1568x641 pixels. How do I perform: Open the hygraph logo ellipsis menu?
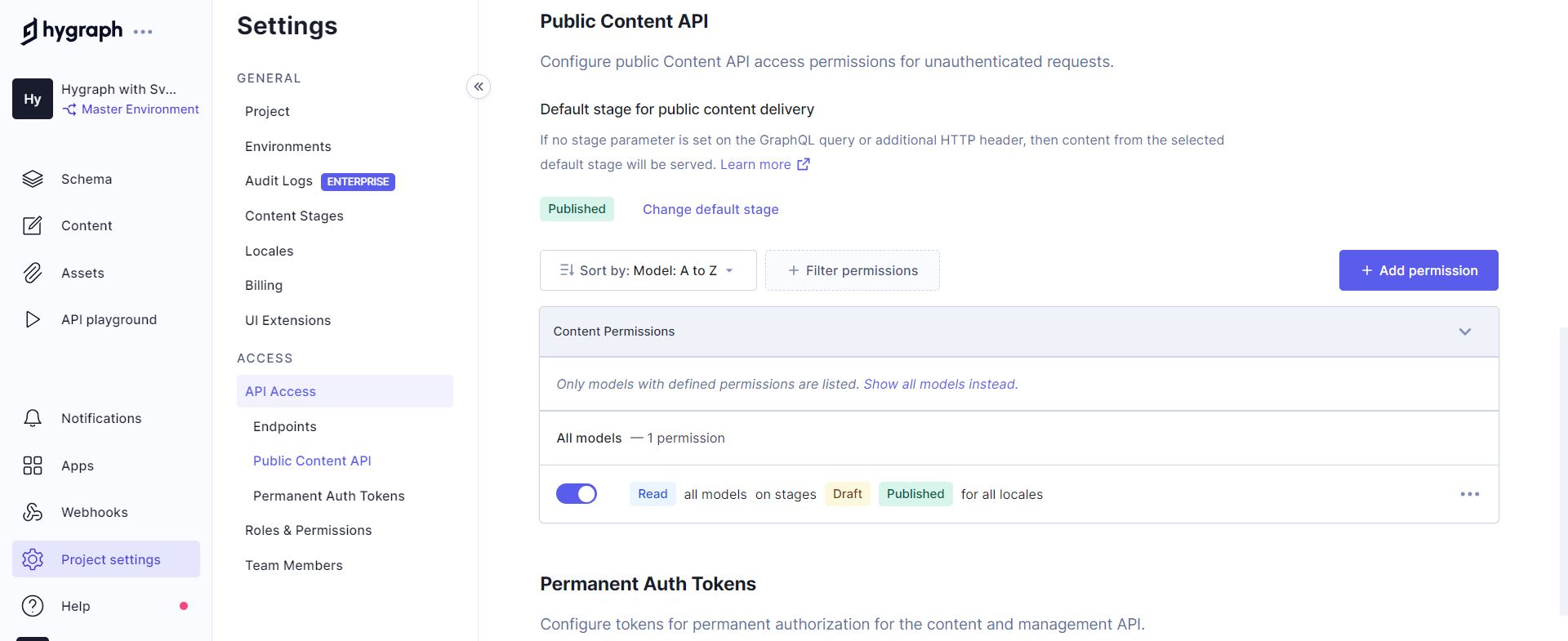click(x=143, y=32)
